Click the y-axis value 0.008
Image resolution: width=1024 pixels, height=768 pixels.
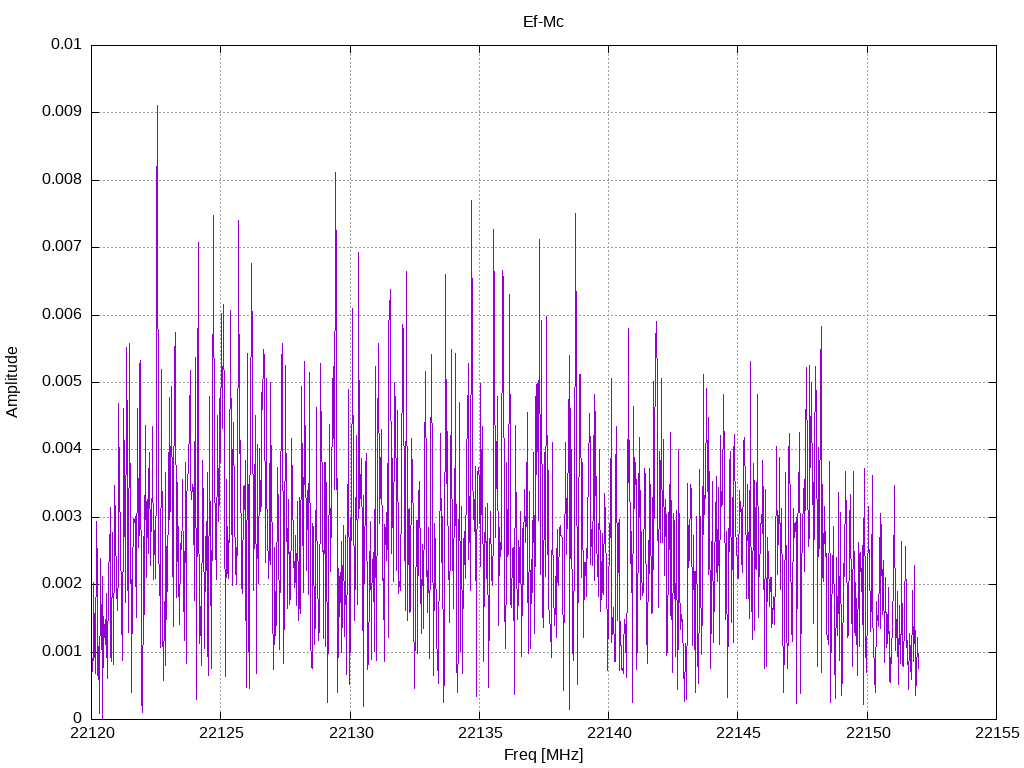[62, 180]
